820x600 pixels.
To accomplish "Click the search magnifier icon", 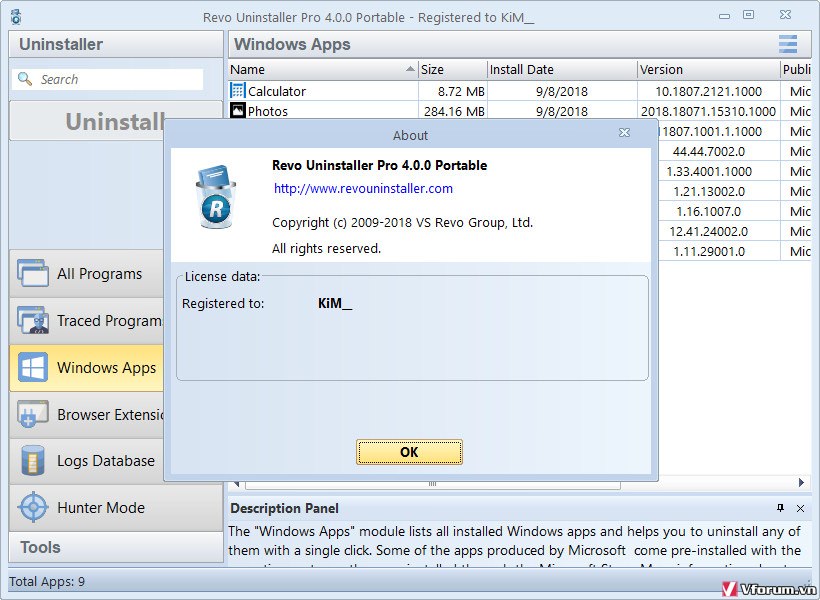I will (25, 79).
